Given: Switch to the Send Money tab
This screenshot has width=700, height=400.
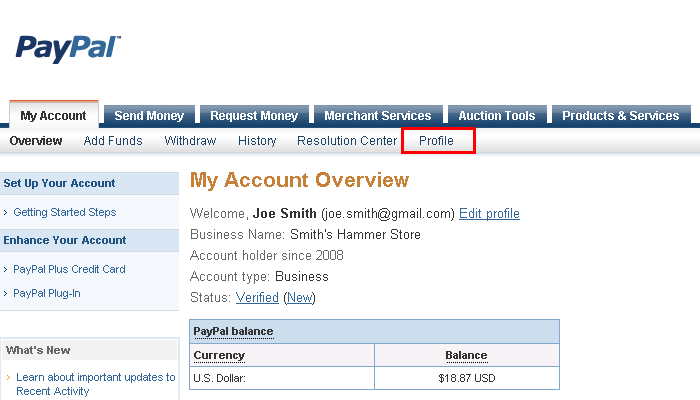Looking at the screenshot, I should pyautogui.click(x=149, y=116).
